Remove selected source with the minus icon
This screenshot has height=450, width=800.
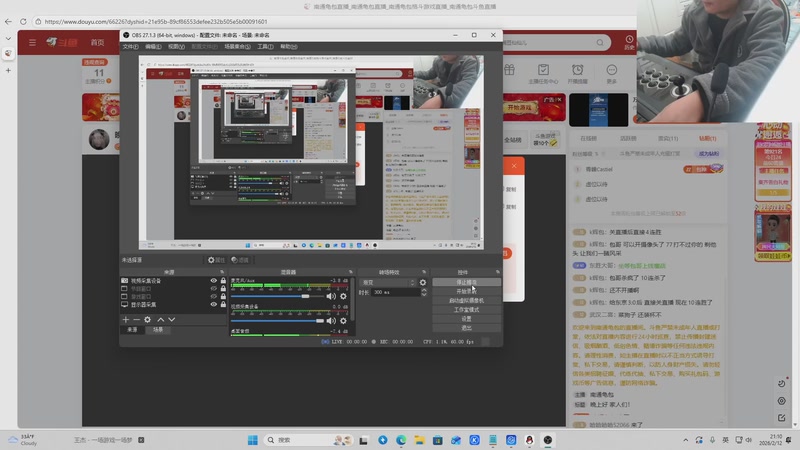[136, 319]
